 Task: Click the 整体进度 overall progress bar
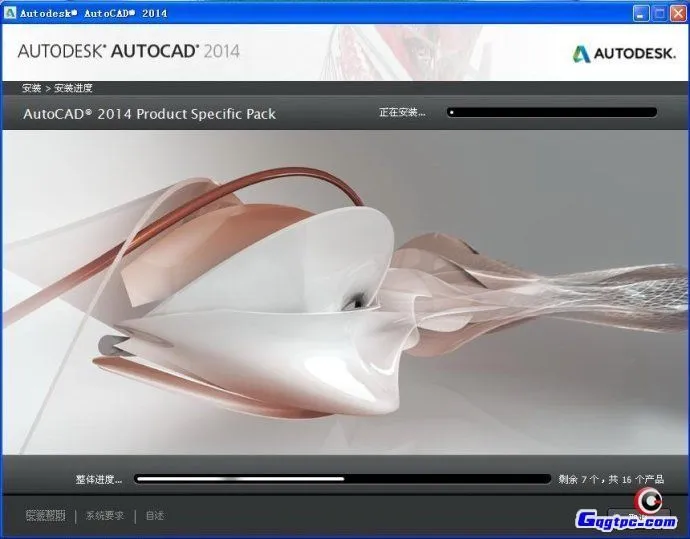point(342,479)
